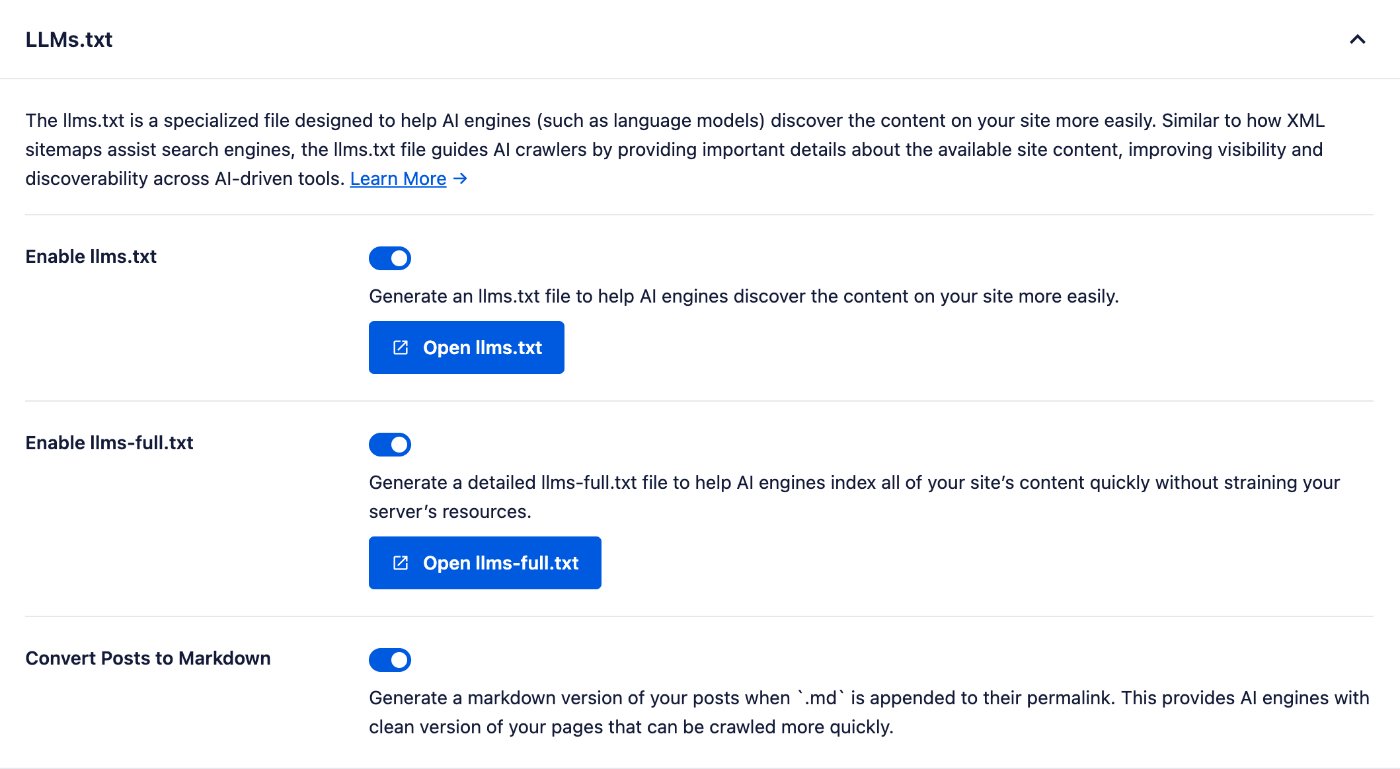Image resolution: width=1400 pixels, height=769 pixels.
Task: Click the "Enable llms.txt" setting label
Action: [x=91, y=257]
